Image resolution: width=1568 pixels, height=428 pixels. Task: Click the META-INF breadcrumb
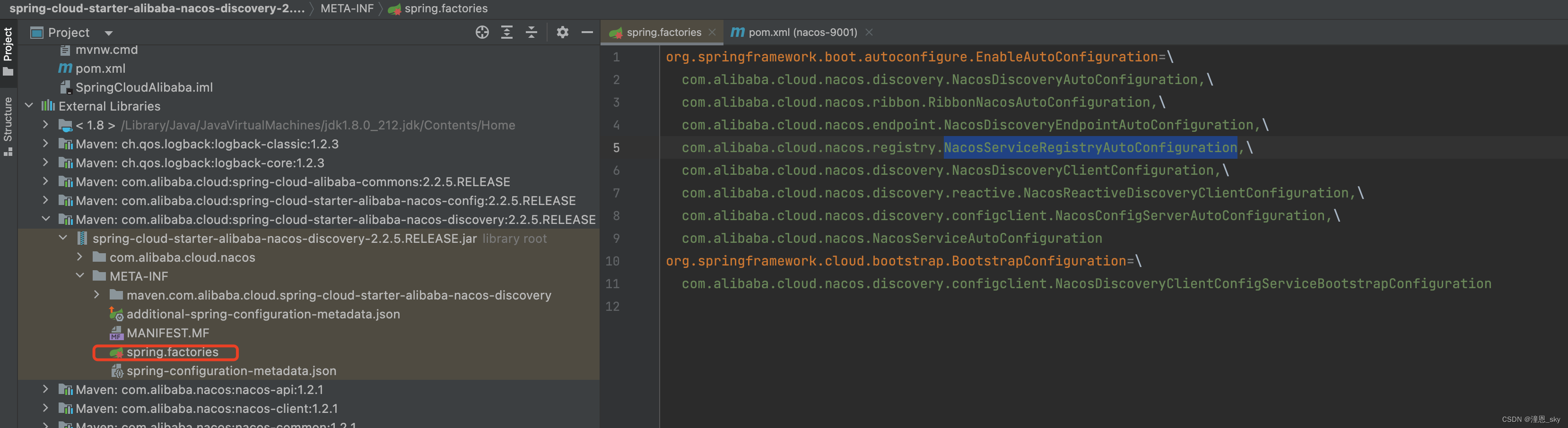click(347, 9)
